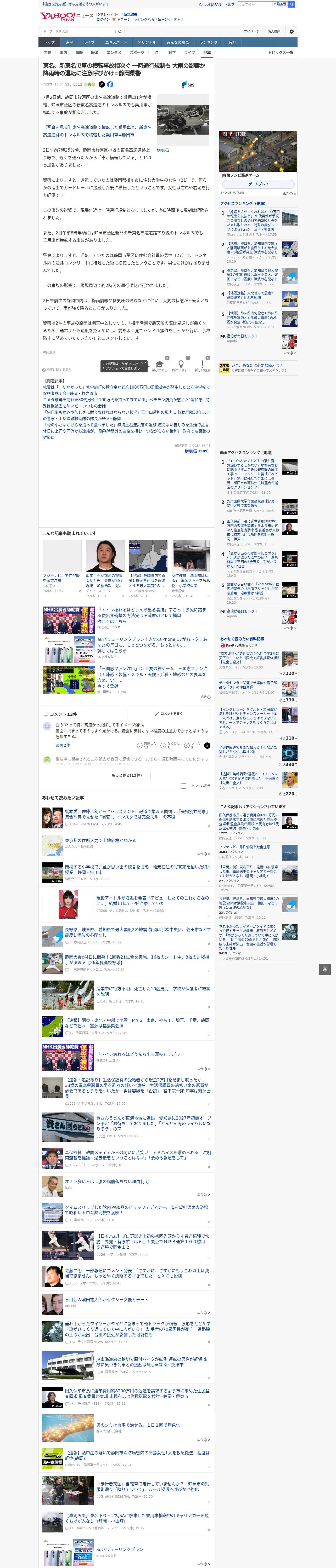
Task: Click もっと見る(13件) button
Action: pyautogui.click(x=127, y=775)
